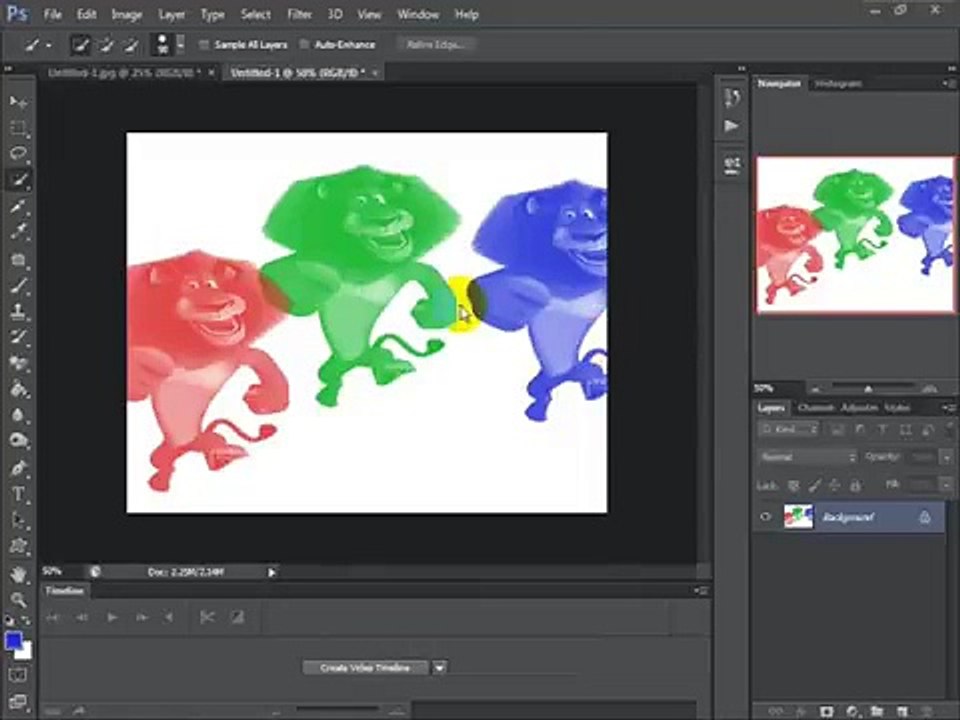
Task: Create a new layer group
Action: pos(877,711)
